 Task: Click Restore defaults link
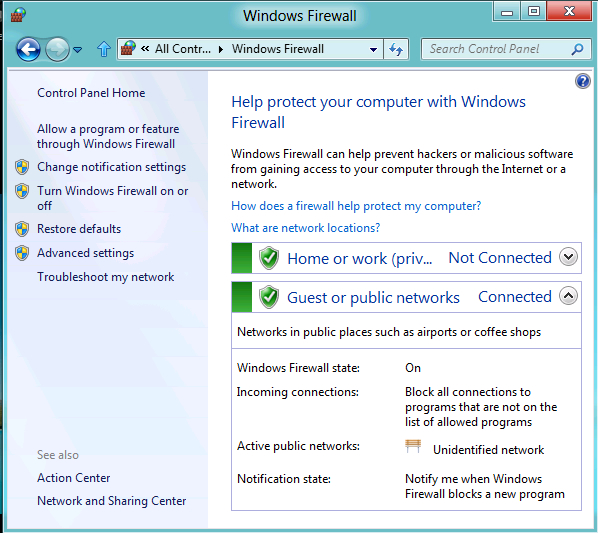click(x=79, y=229)
